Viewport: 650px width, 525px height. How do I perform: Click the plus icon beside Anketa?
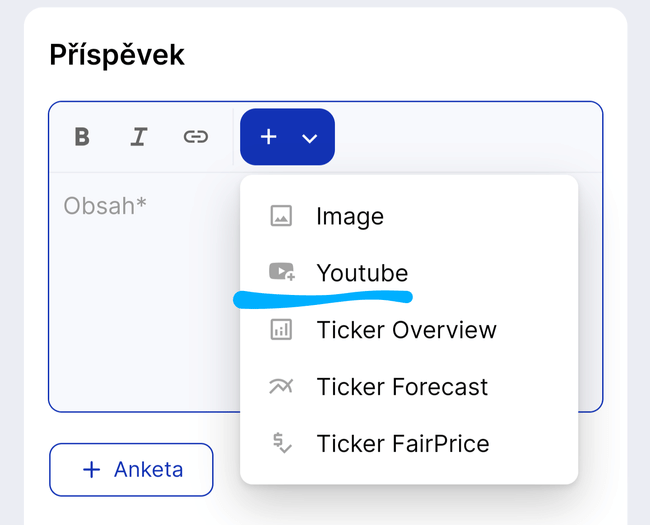[x=91, y=469]
